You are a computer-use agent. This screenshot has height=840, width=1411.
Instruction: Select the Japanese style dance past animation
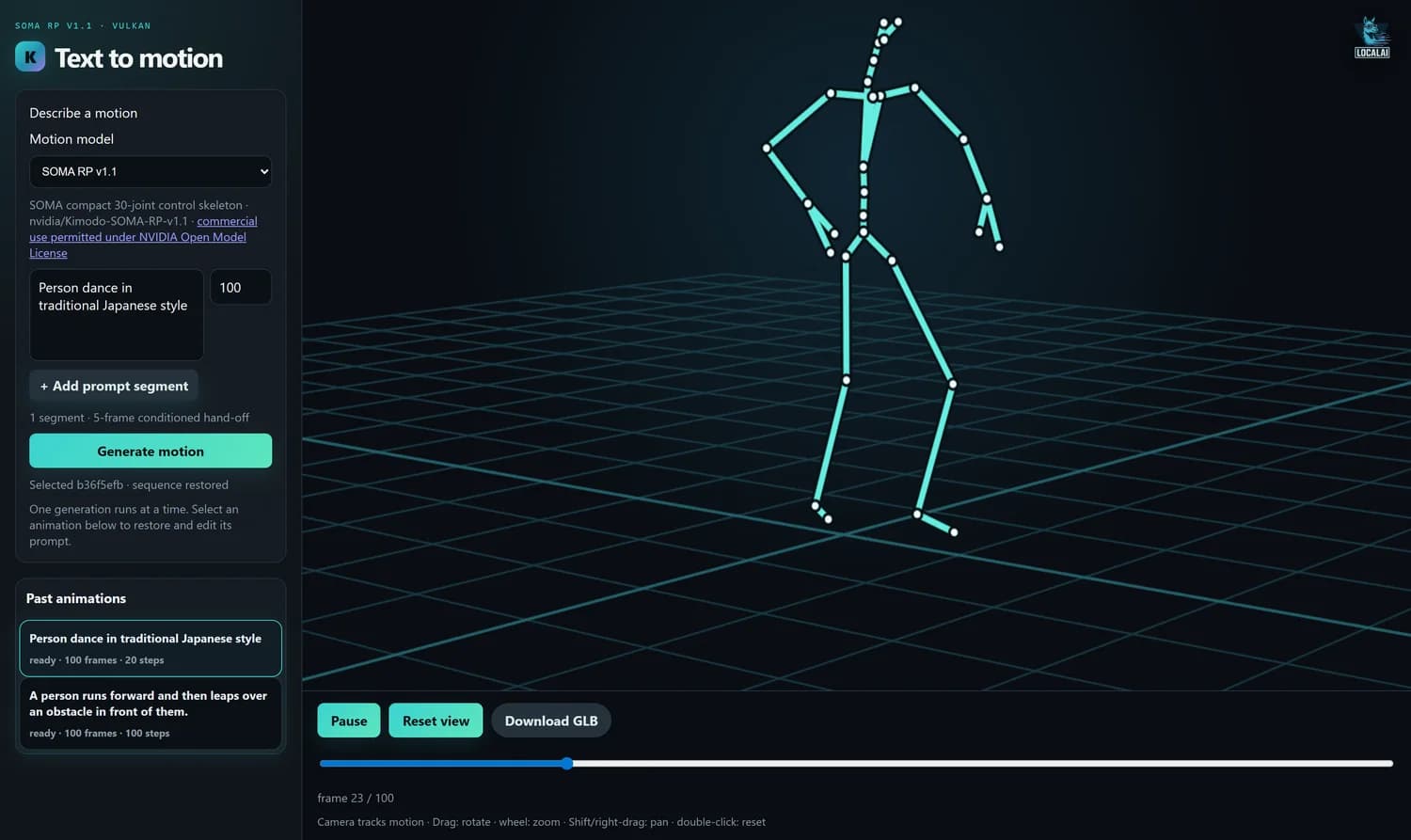[151, 648]
